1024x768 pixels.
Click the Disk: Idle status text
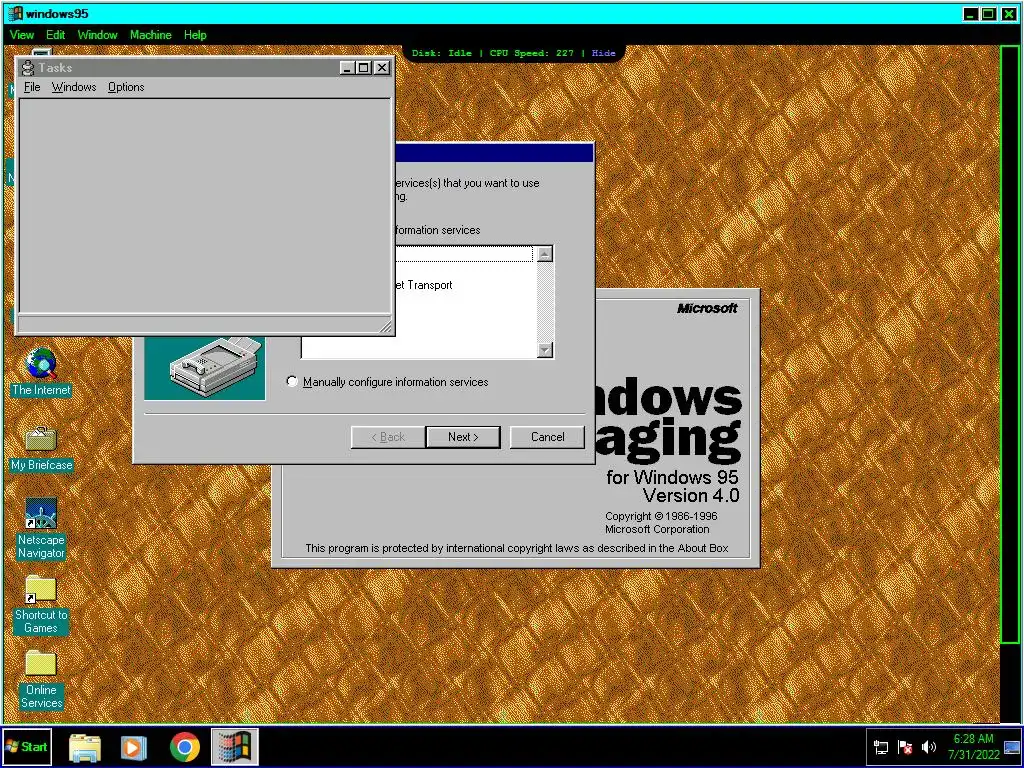(x=441, y=53)
